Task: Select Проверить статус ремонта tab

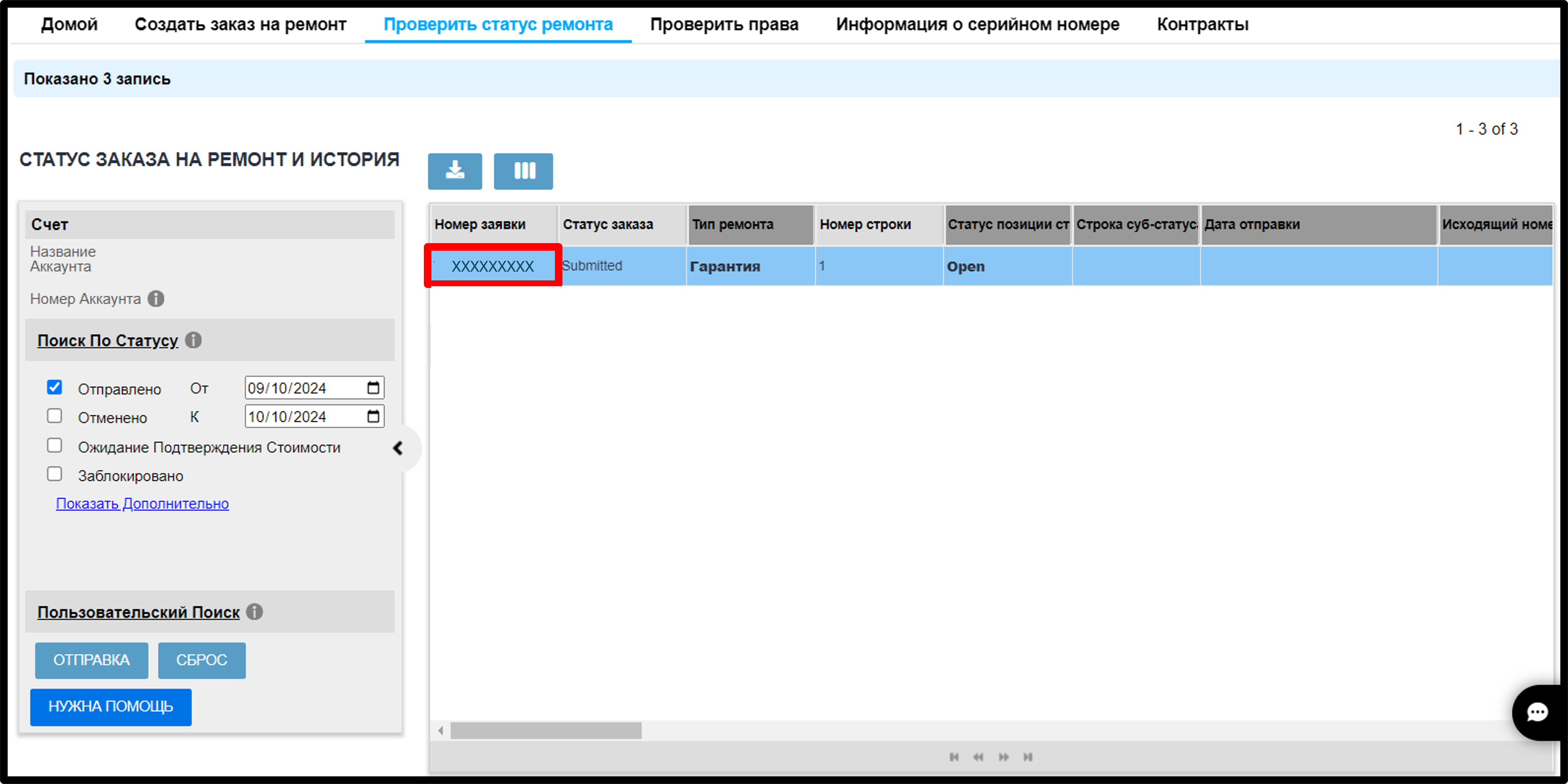Action: (x=498, y=24)
